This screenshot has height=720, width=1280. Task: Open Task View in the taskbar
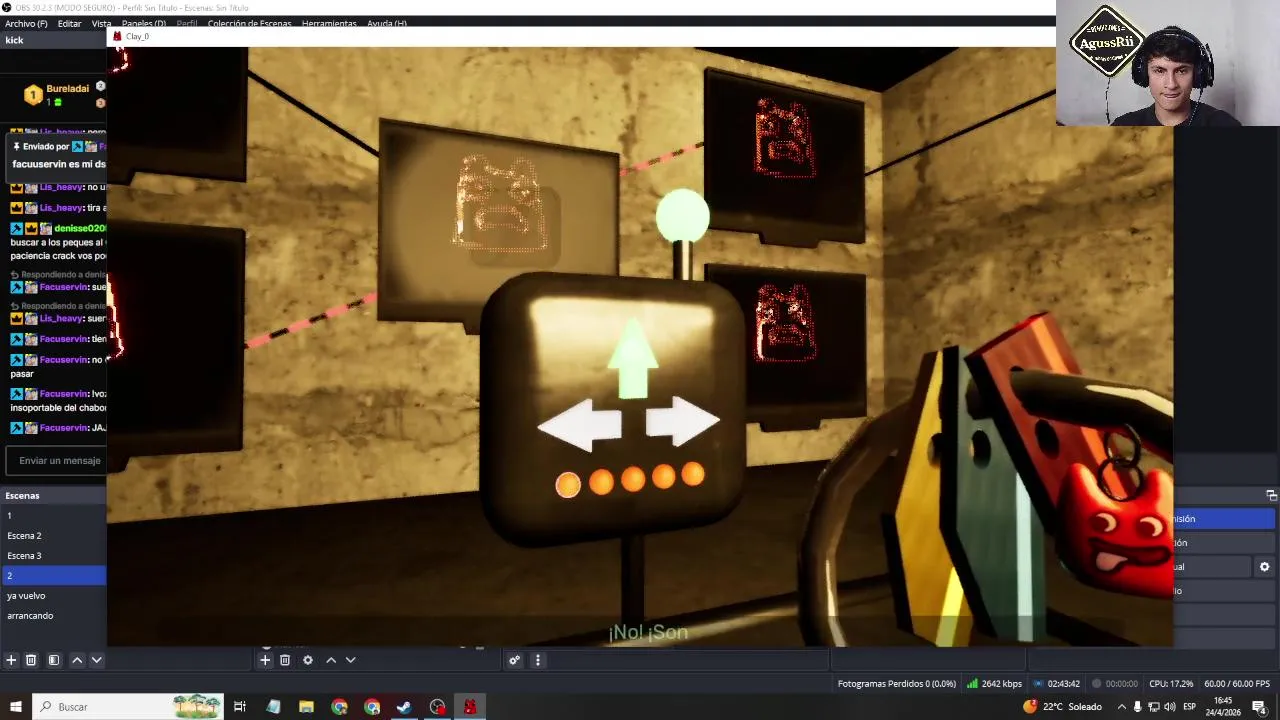pos(240,707)
